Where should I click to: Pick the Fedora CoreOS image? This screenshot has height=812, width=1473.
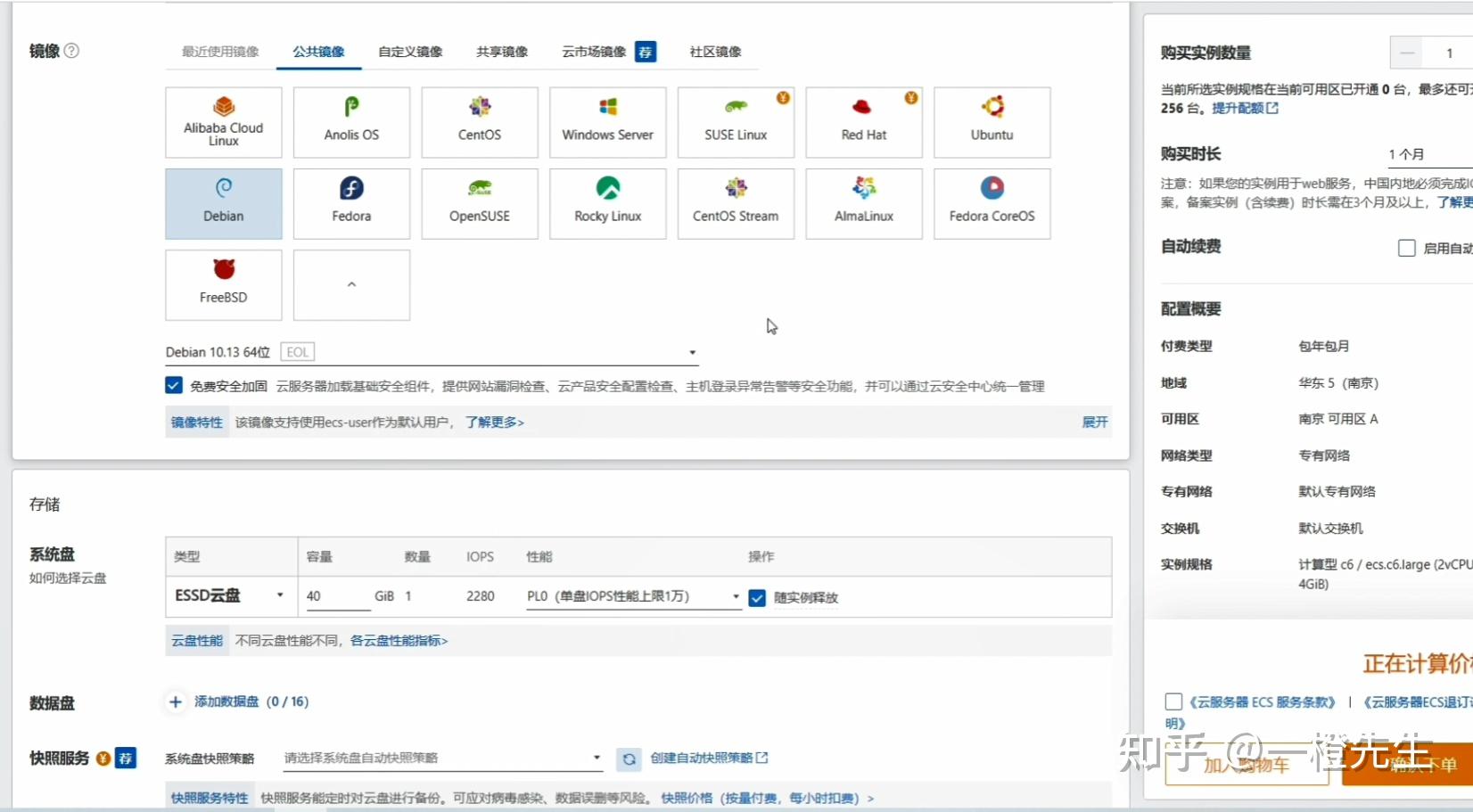coord(992,204)
